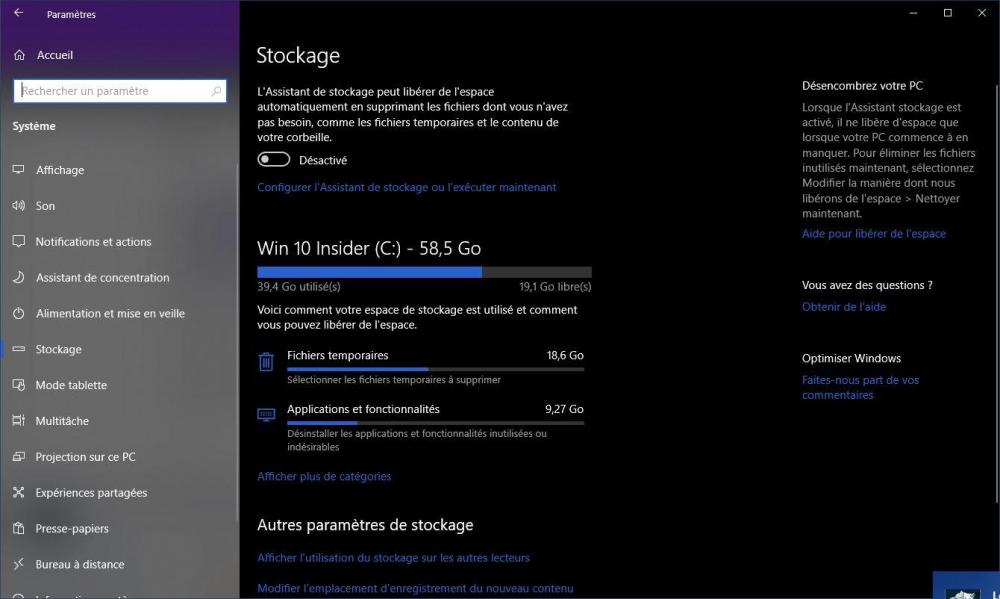
Task: Enable the Assistant de stockage toggle
Action: click(x=274, y=160)
